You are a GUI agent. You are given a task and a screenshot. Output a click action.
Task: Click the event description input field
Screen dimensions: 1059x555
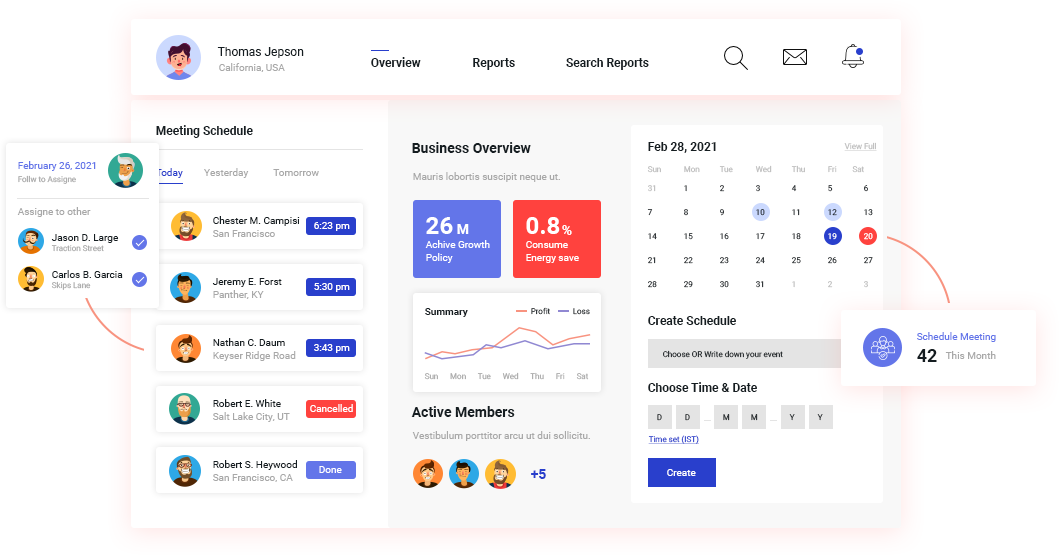click(745, 354)
